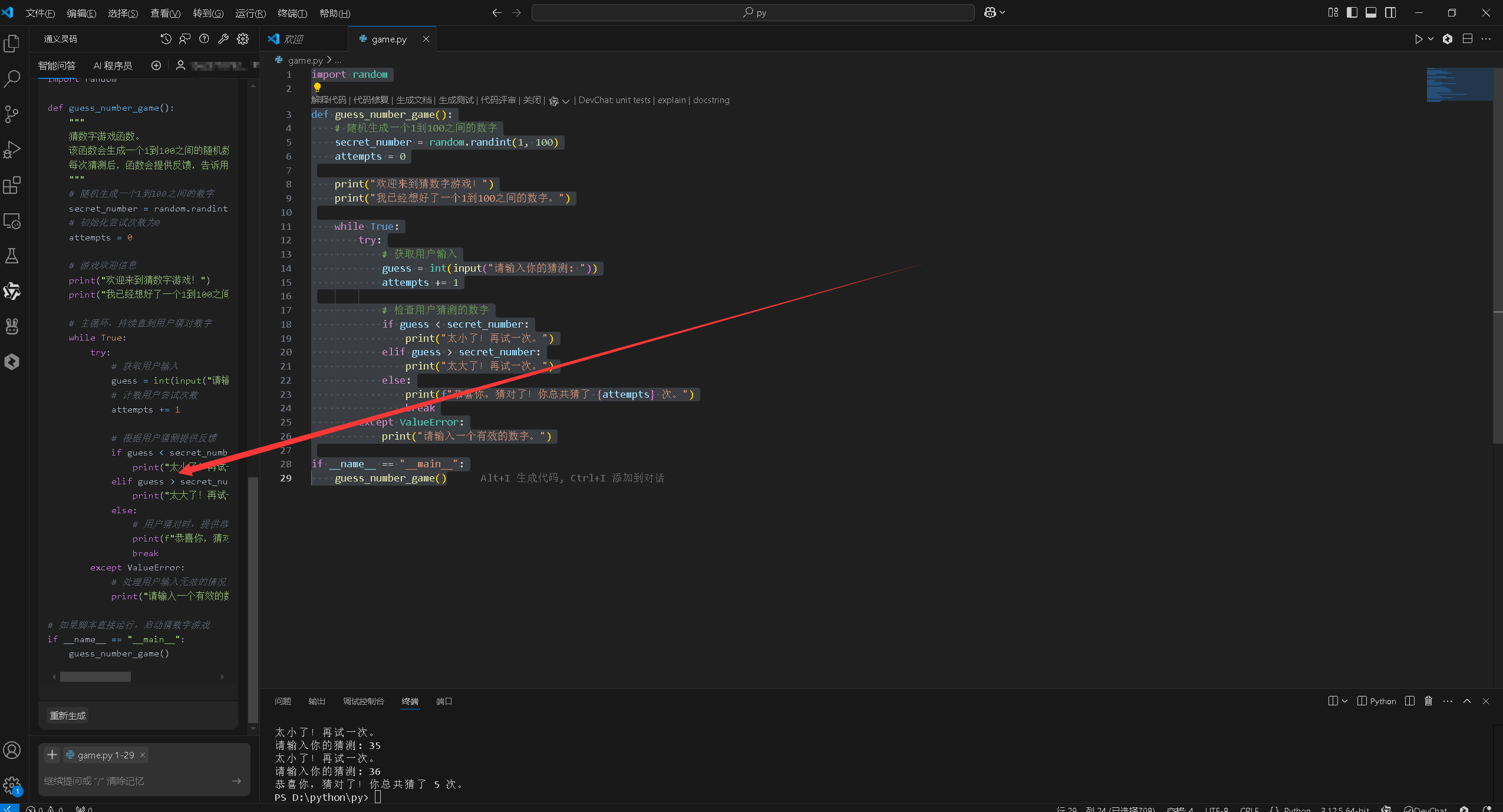Open the Testing flask view
This screenshot has width=1503, height=812.
(x=12, y=256)
